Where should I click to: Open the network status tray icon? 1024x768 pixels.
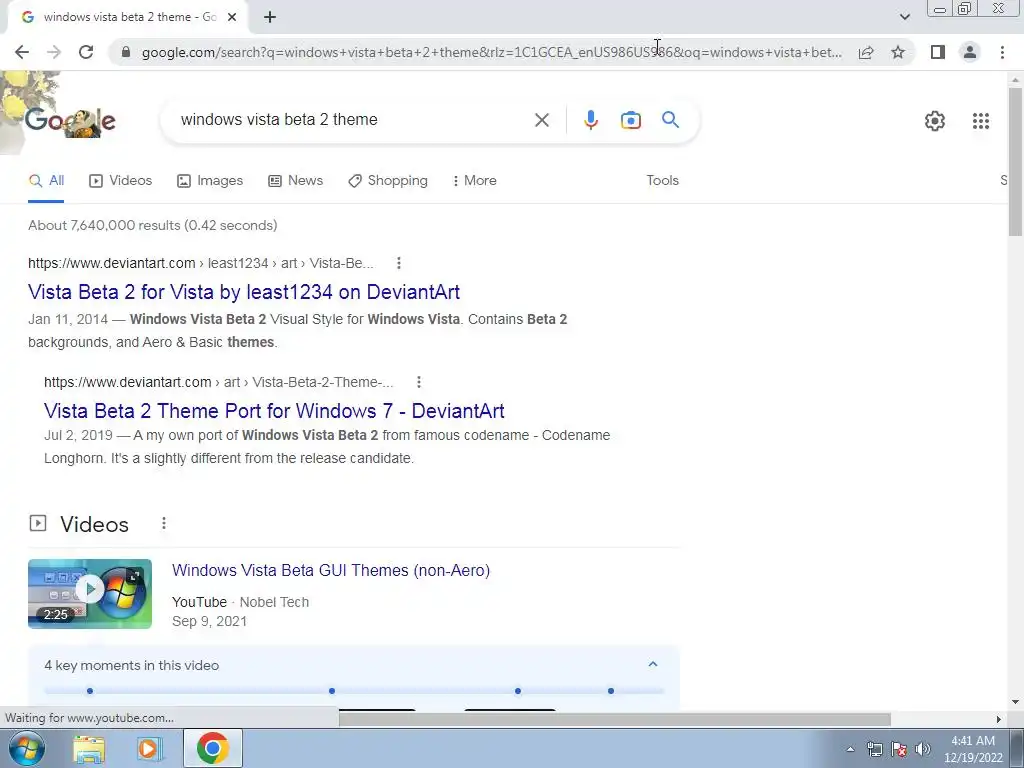[874, 749]
